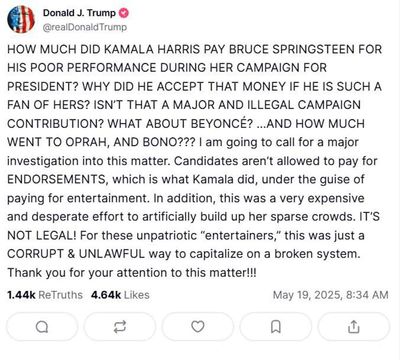Screen dimensions: 400x360
Task: Click the red verified badge beside the name
Action: point(124,13)
